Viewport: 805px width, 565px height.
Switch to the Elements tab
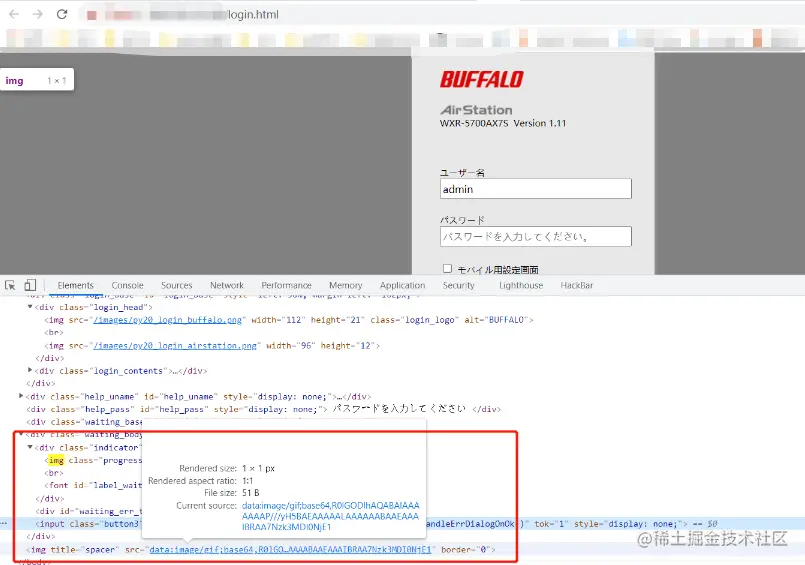[x=75, y=285]
